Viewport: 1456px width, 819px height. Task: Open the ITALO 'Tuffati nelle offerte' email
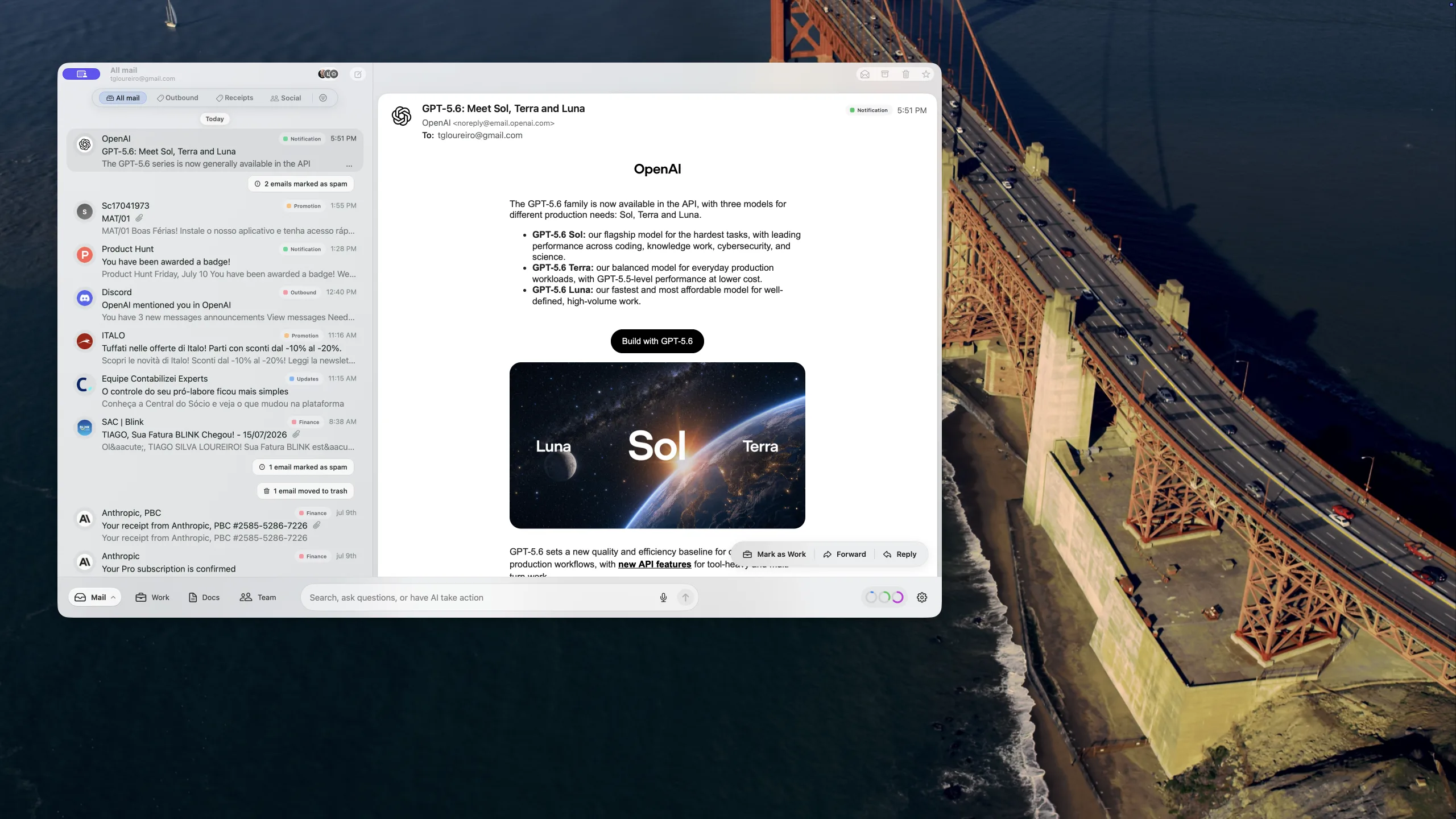(216, 348)
